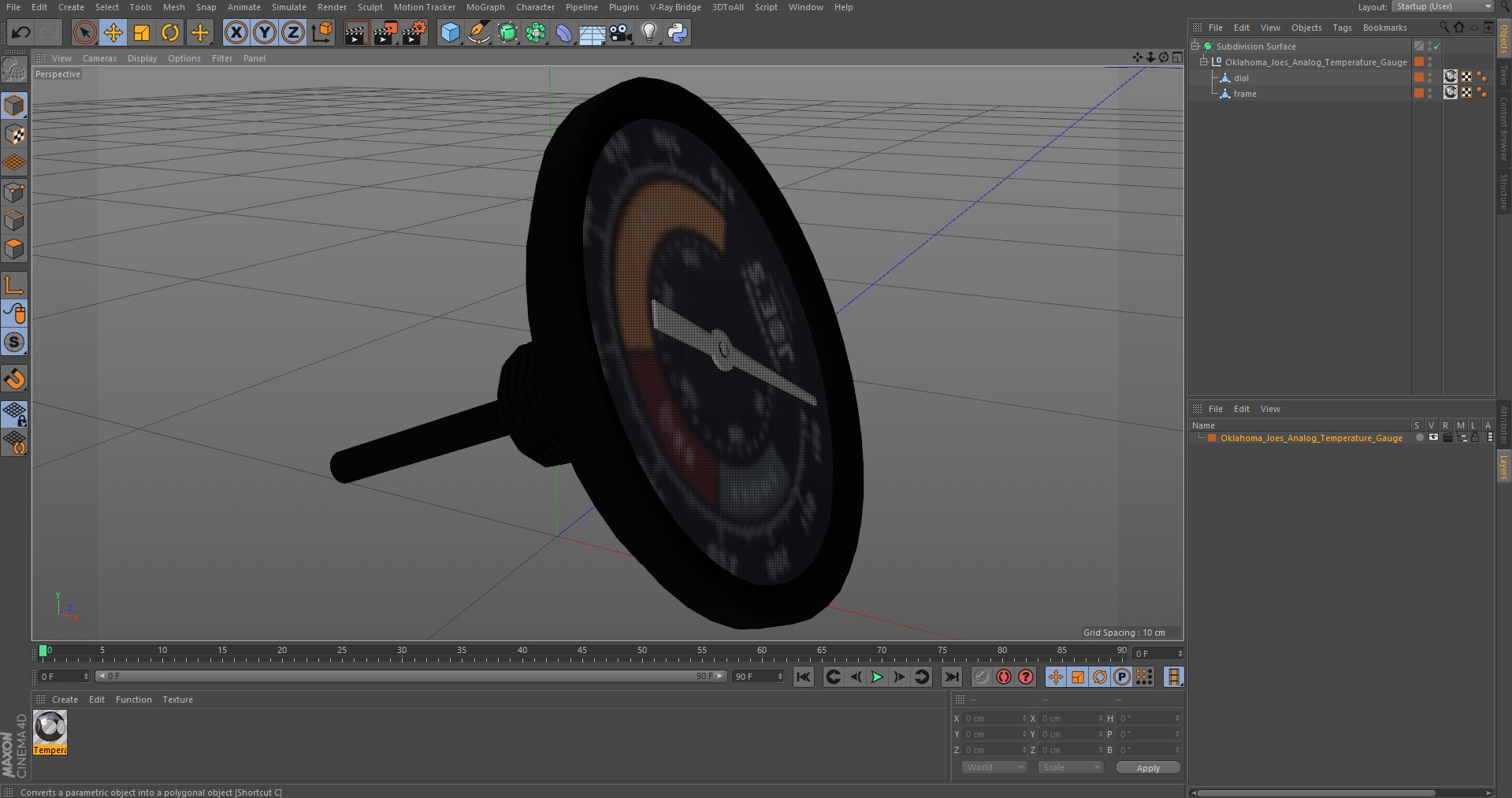Switch to Points mode
Image resolution: width=1512 pixels, height=798 pixels.
point(14,192)
